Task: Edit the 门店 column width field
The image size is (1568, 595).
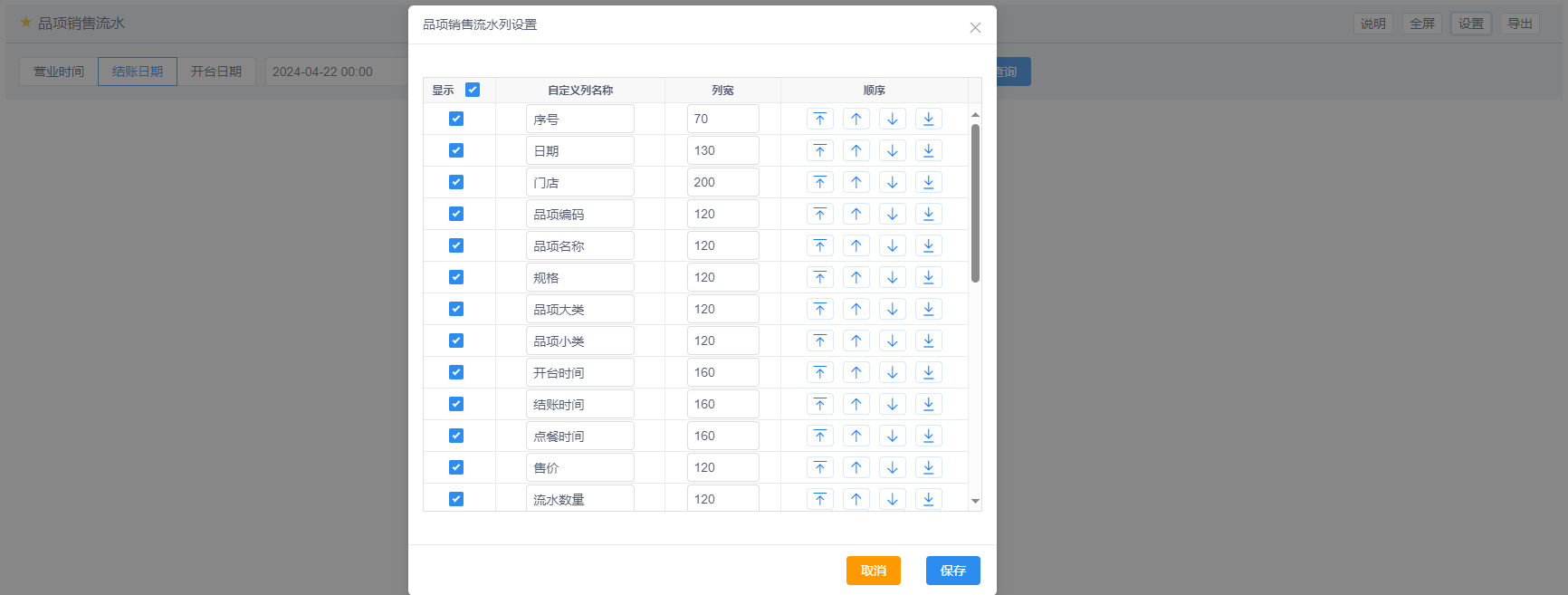Action: pos(723,182)
